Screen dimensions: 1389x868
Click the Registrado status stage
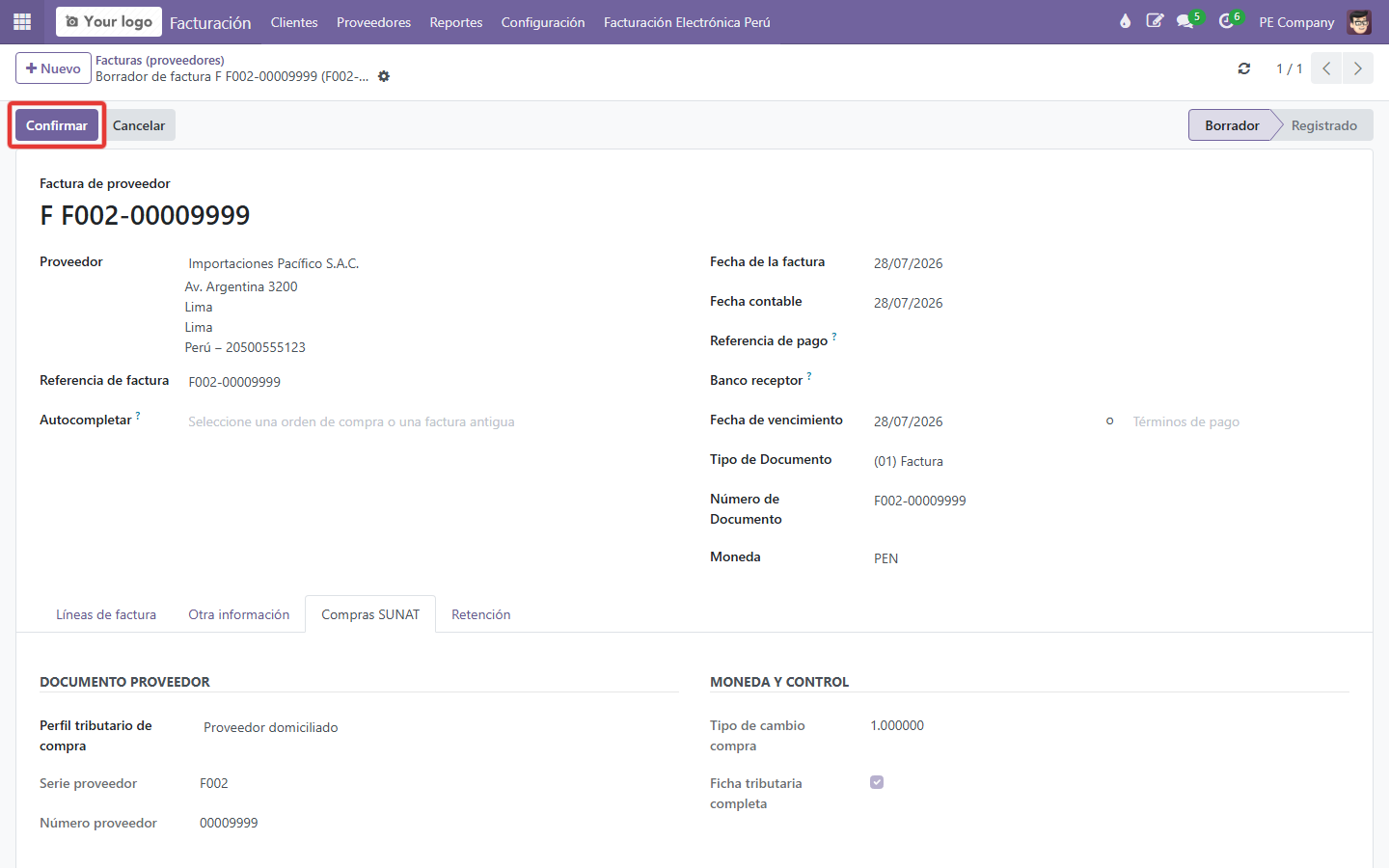[x=1323, y=125]
